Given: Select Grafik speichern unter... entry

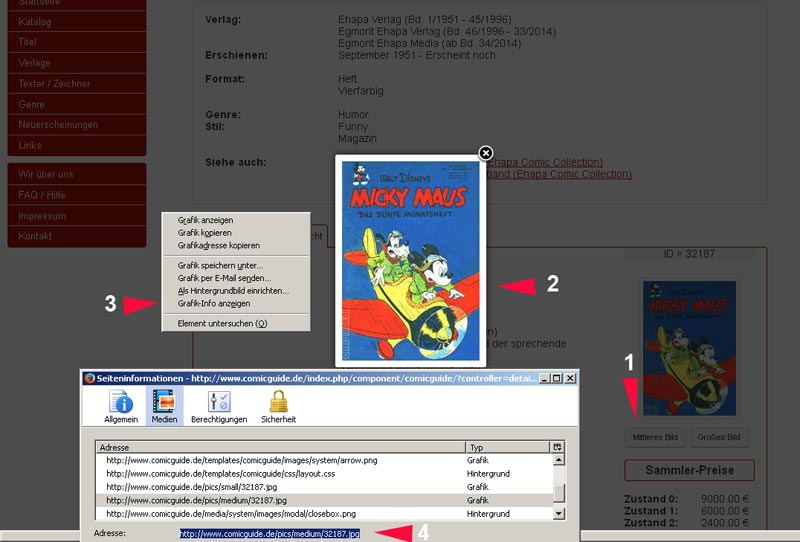Looking at the screenshot, I should 220,265.
